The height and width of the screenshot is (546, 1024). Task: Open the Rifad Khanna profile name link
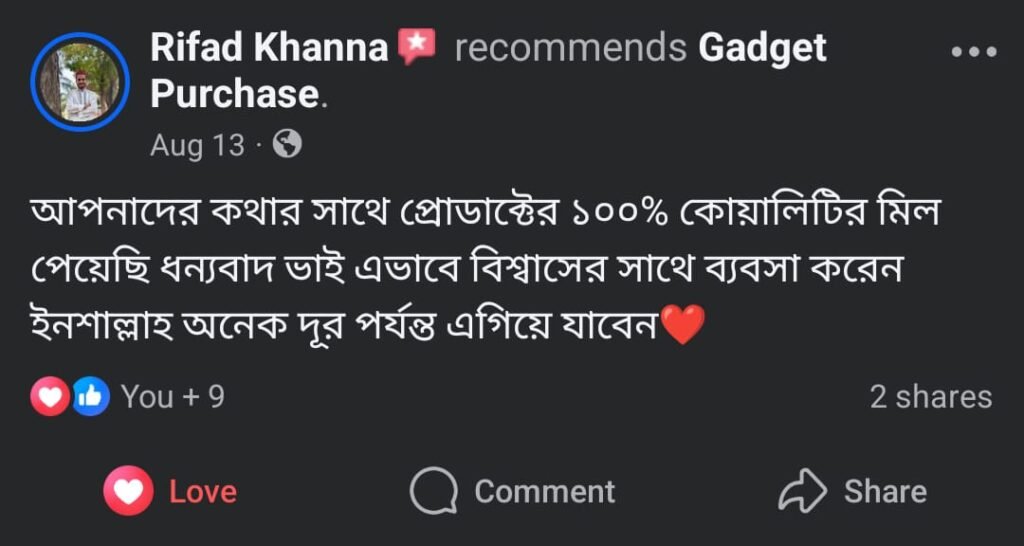[x=269, y=47]
